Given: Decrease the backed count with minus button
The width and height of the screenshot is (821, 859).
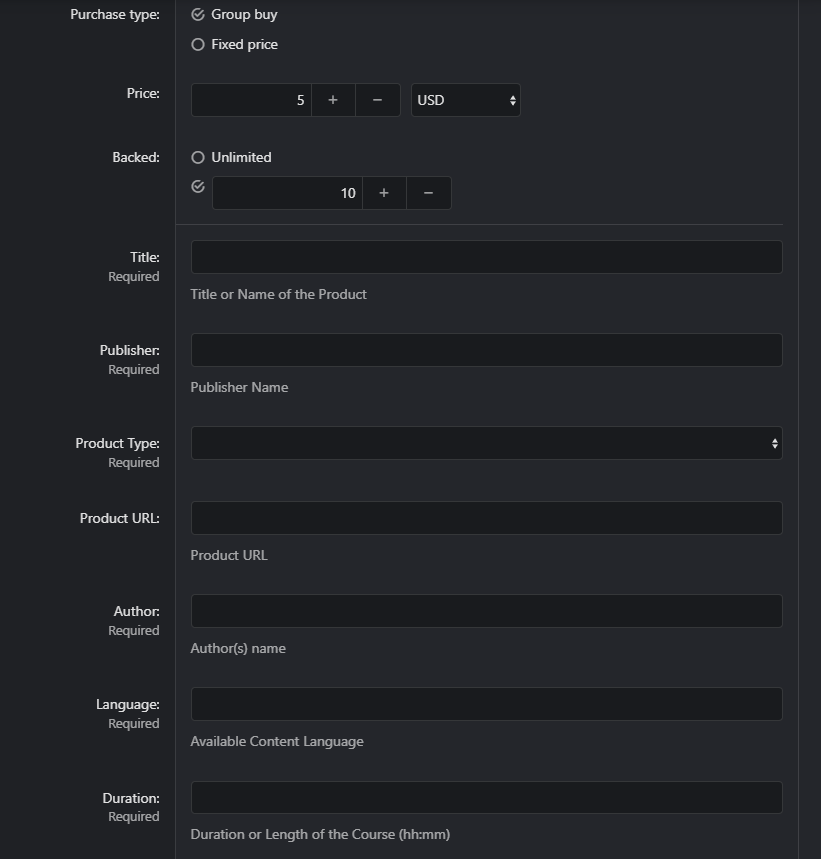Looking at the screenshot, I should tap(428, 192).
